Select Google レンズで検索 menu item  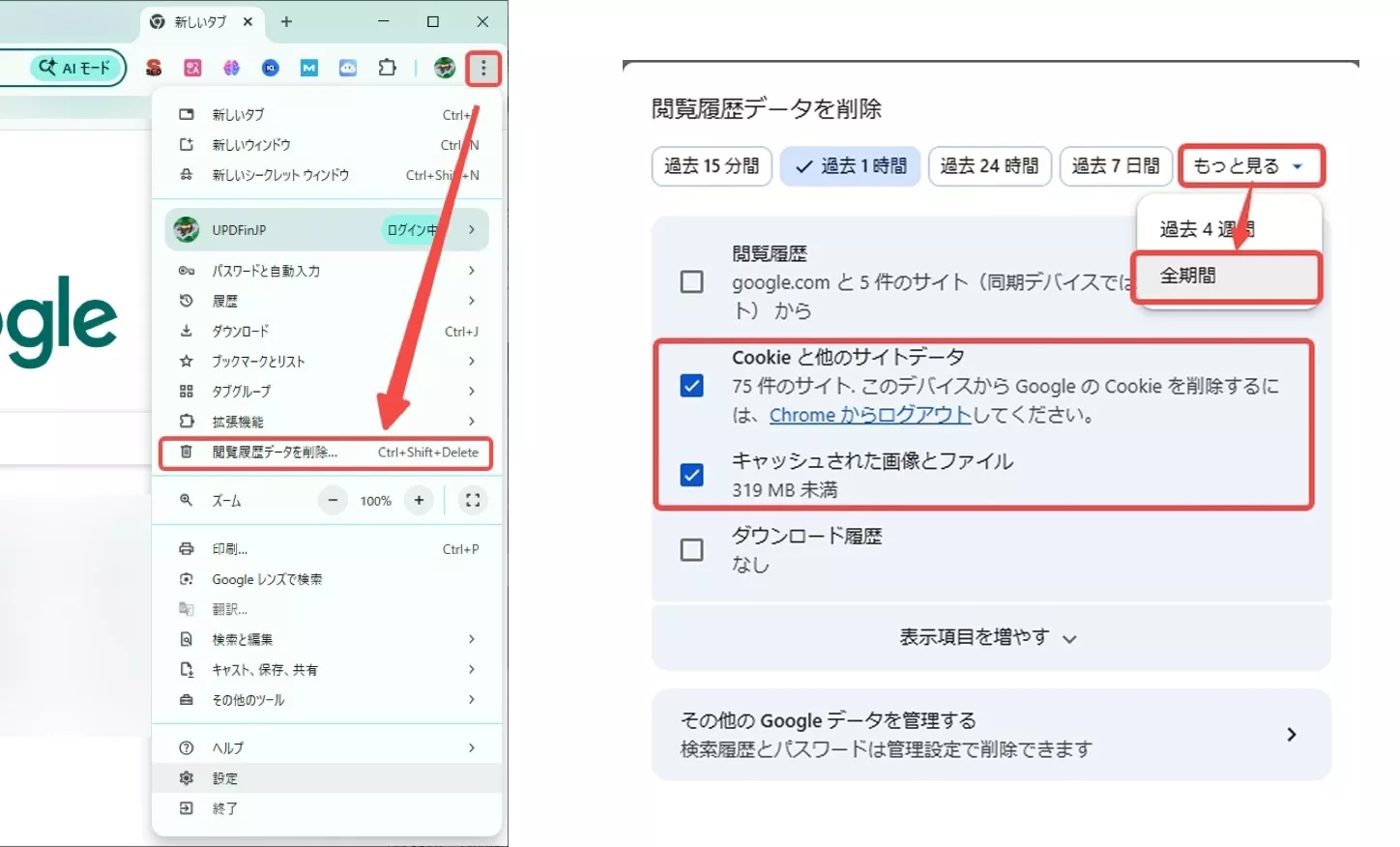(x=327, y=579)
